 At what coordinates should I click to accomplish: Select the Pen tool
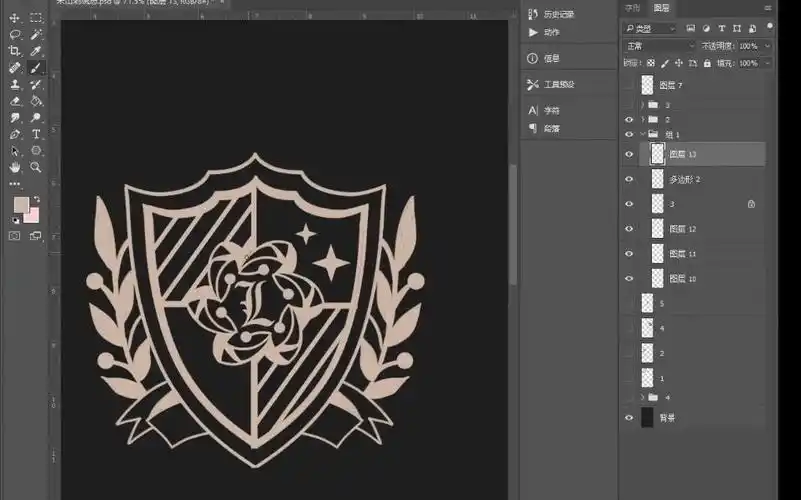pyautogui.click(x=14, y=134)
